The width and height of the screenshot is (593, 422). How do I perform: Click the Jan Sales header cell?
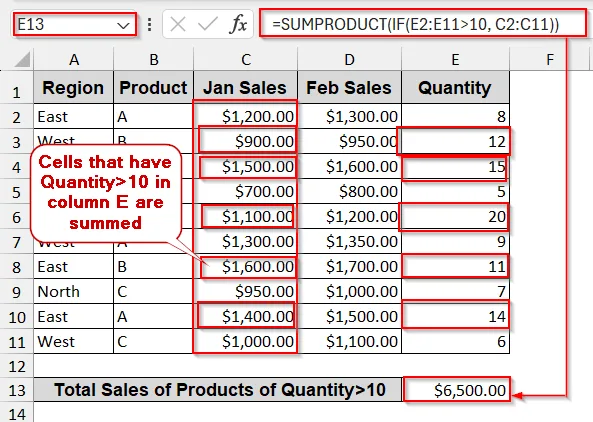[x=245, y=87]
